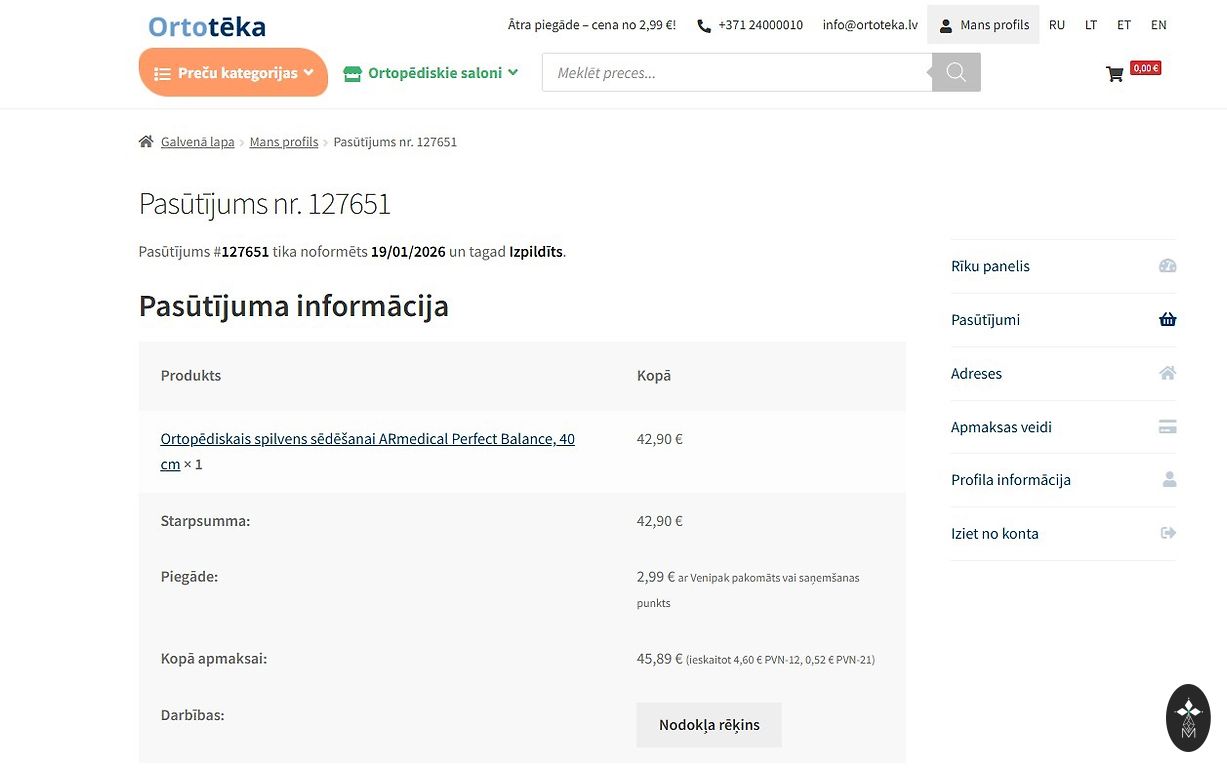Open the floating accessibility widget icon

pyautogui.click(x=1188, y=717)
